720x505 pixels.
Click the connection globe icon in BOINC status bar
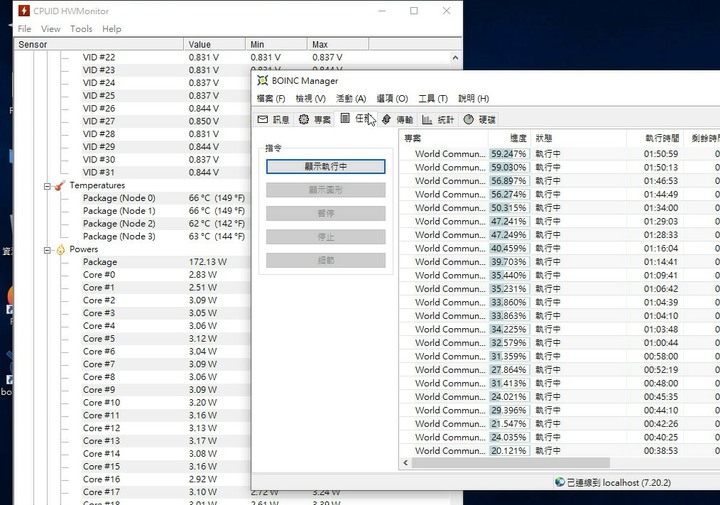(560, 482)
